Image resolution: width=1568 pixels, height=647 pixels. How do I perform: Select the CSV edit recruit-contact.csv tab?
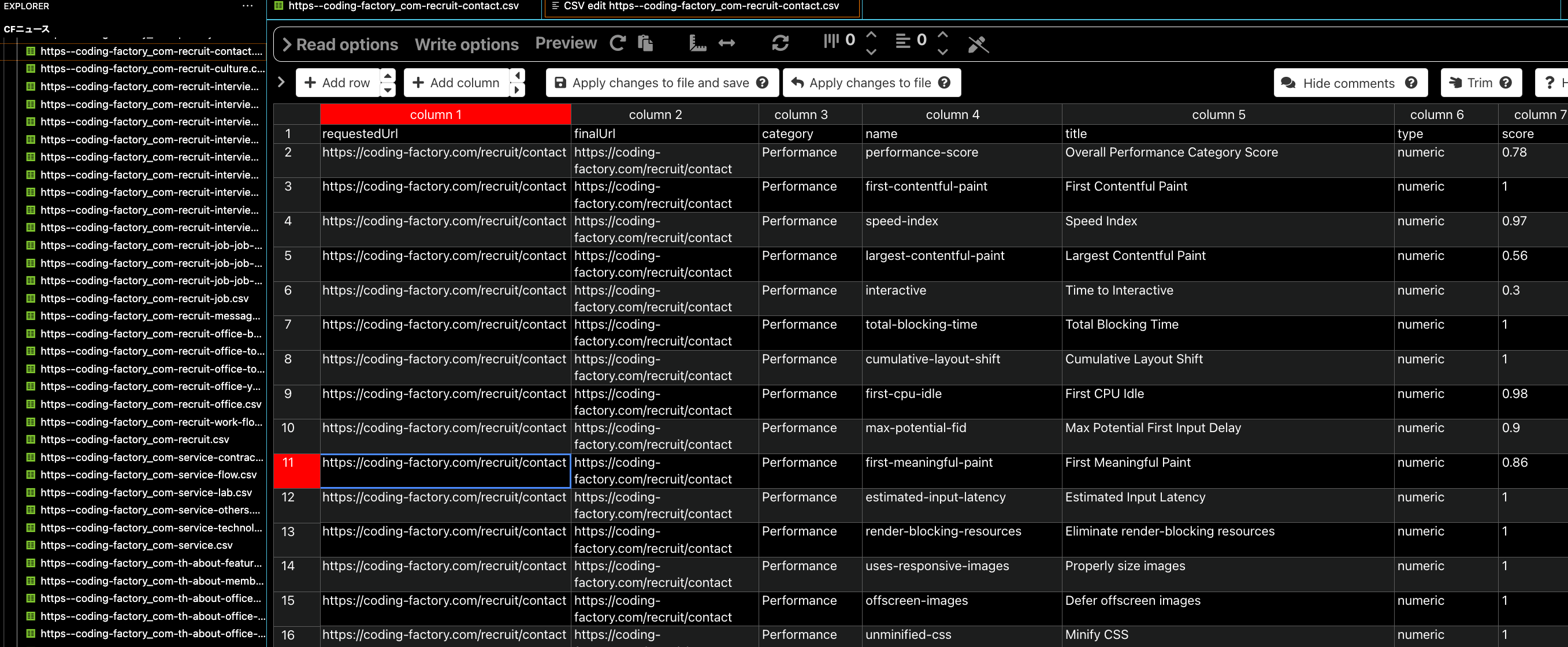[701, 6]
